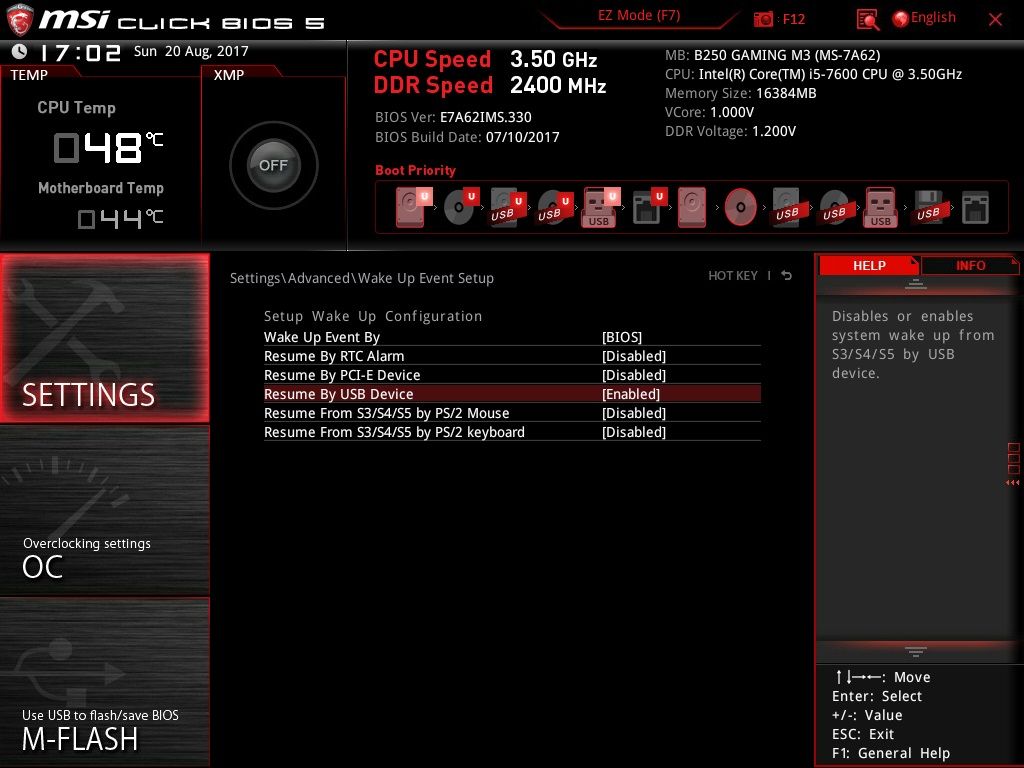The width and height of the screenshot is (1024, 768).
Task: Click the Boot Priority heading
Action: click(415, 170)
